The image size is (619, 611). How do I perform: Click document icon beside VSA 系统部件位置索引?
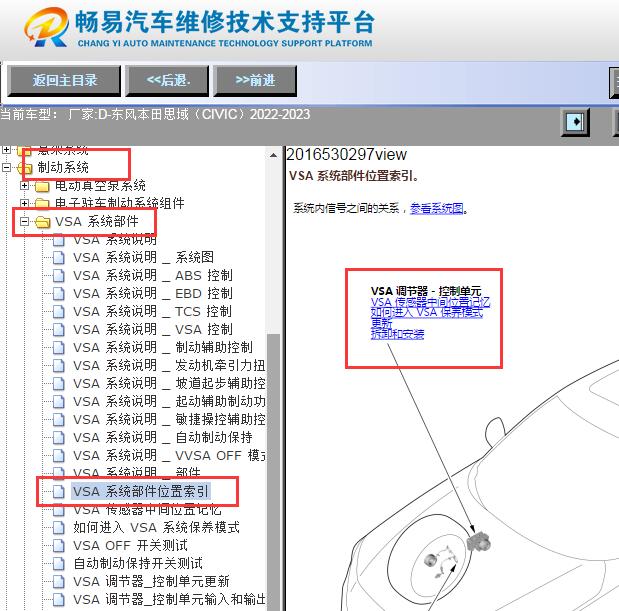pos(58,492)
